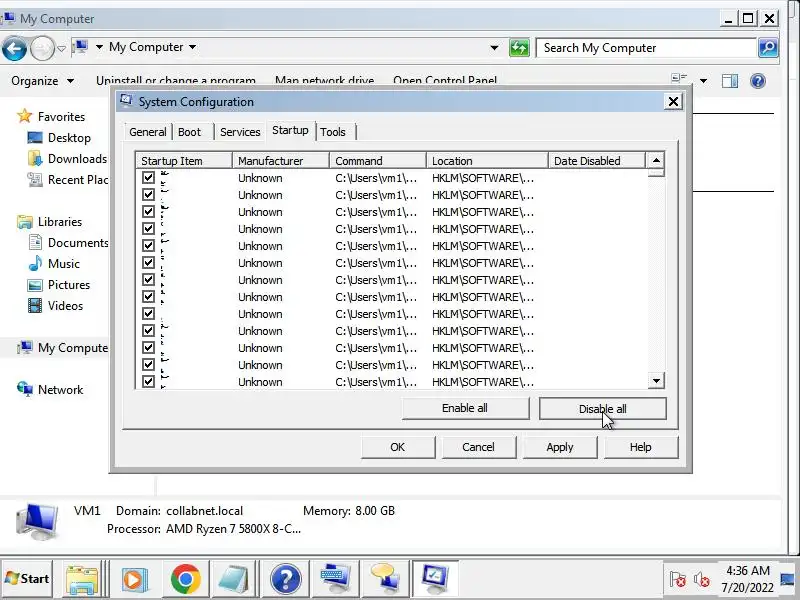Click the muted volume tray icon
This screenshot has height=600, width=800.
click(702, 579)
